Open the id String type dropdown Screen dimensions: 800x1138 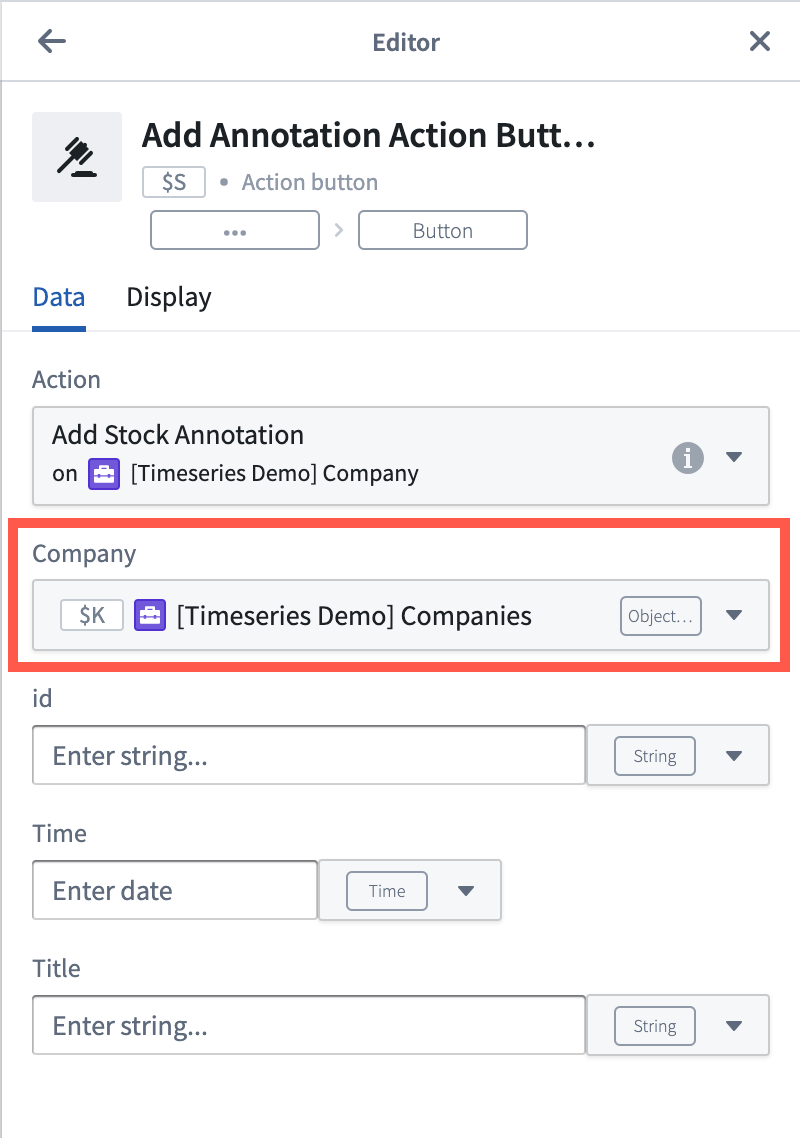tap(734, 756)
